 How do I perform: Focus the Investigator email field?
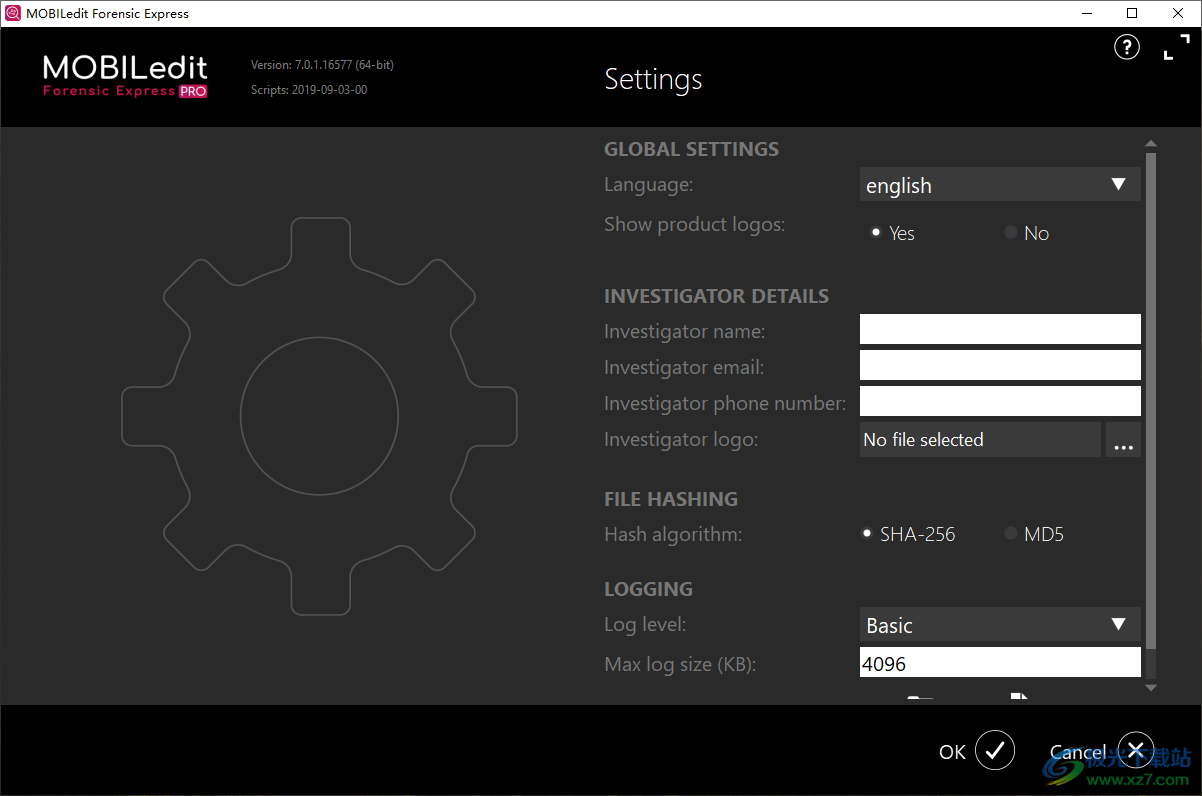[x=1000, y=365]
